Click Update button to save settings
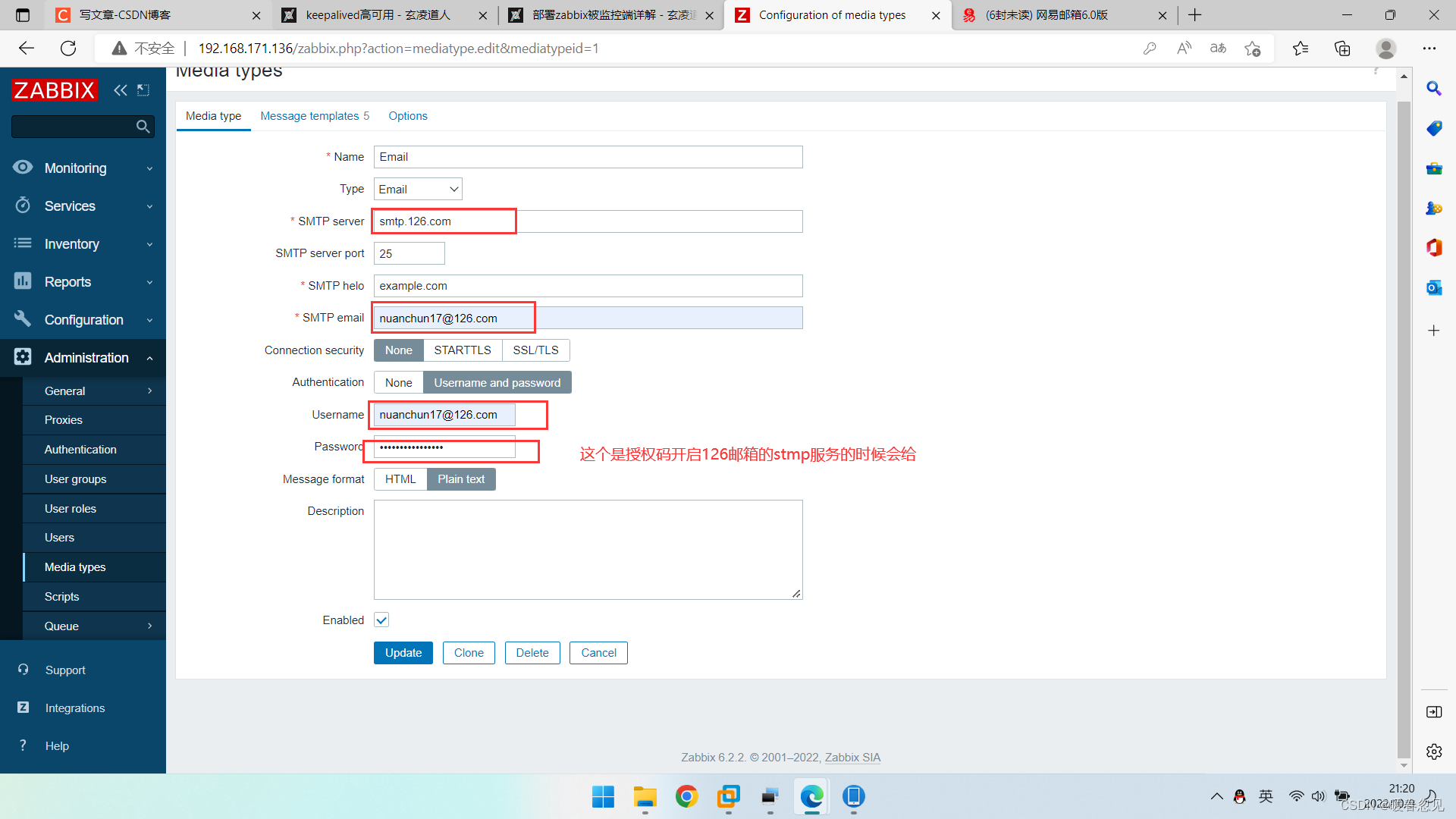The height and width of the screenshot is (819, 1456). pos(403,652)
